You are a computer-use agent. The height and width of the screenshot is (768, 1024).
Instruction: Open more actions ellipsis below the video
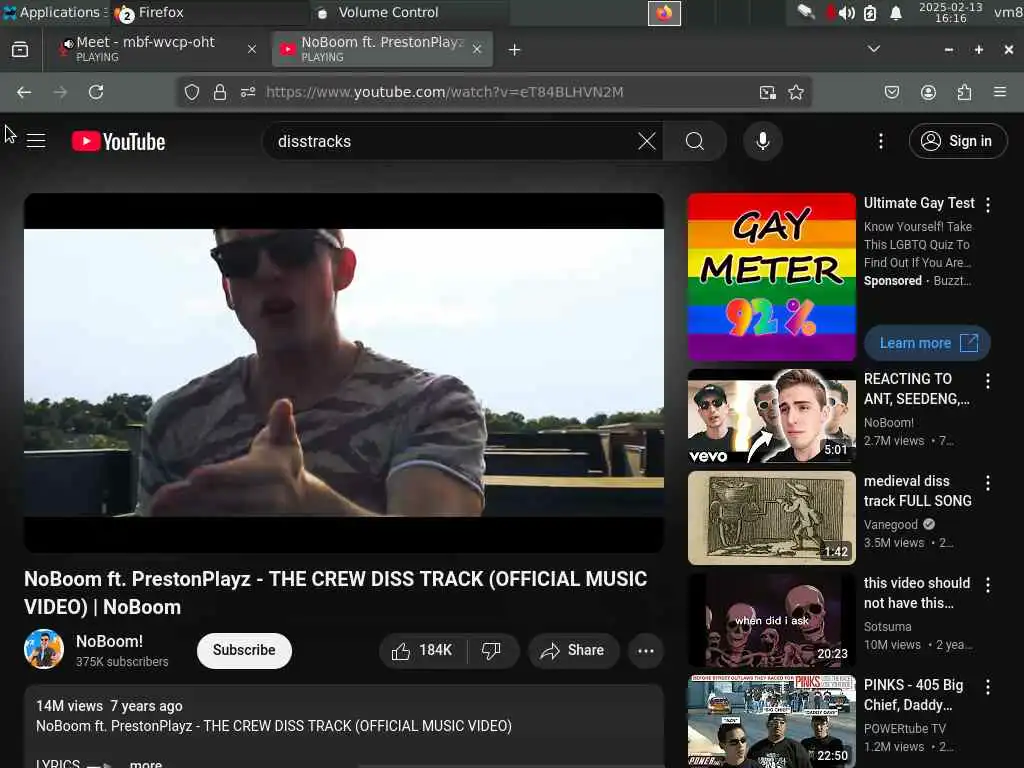[x=645, y=650]
